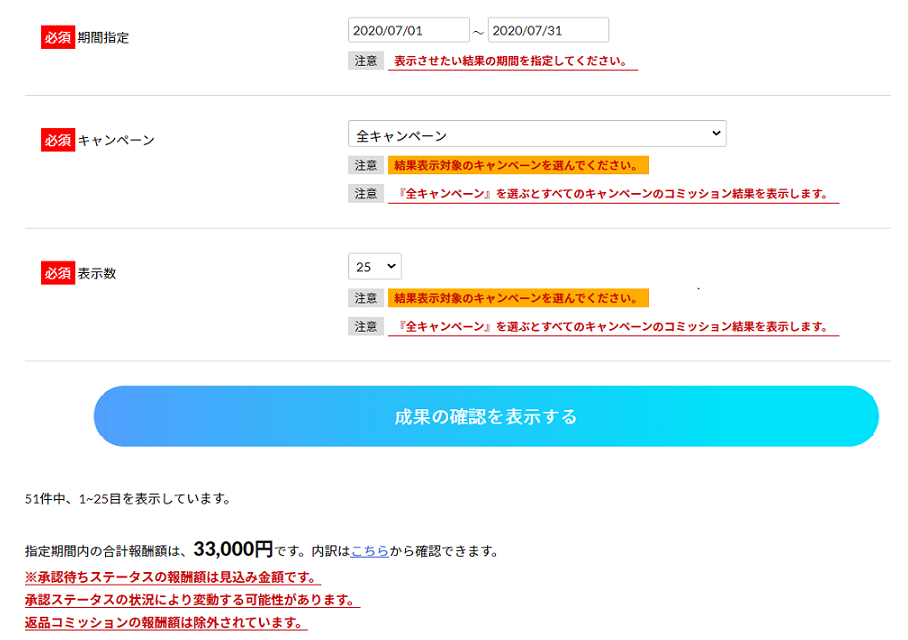
Task: Click the 必須 badge beside 期間指定
Action: pos(58,37)
